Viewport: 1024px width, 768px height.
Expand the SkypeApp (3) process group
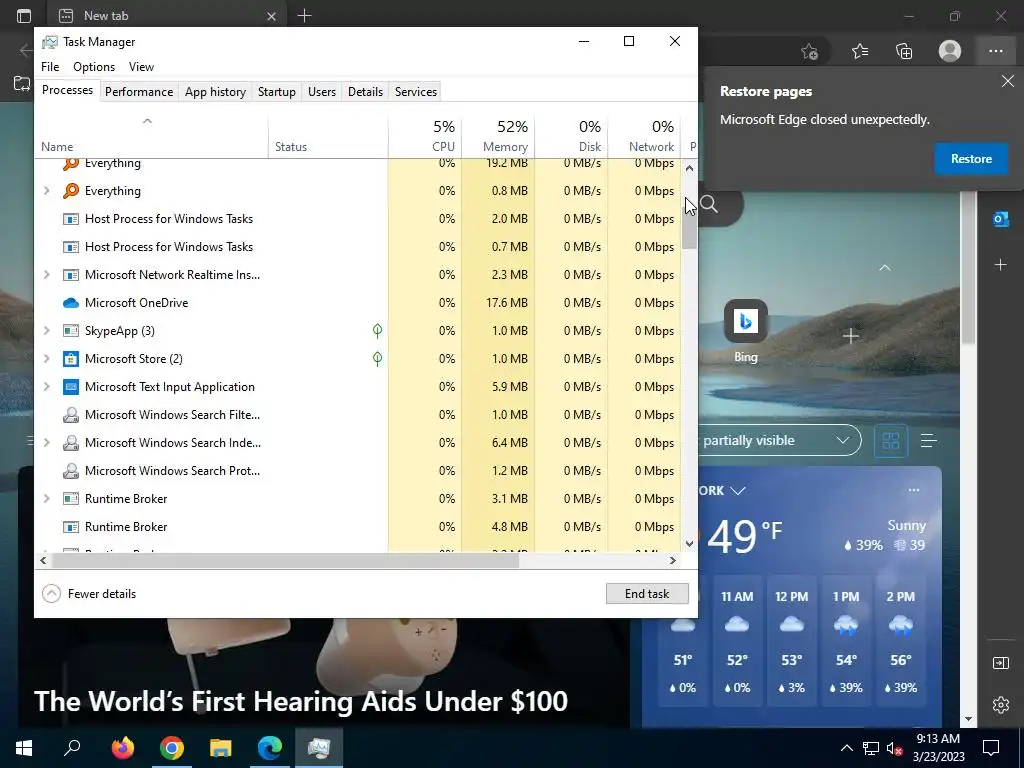[46, 330]
